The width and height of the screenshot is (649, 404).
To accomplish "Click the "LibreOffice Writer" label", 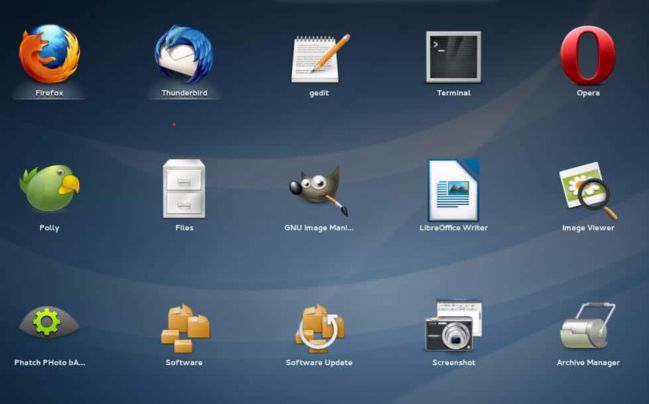I will click(x=454, y=228).
